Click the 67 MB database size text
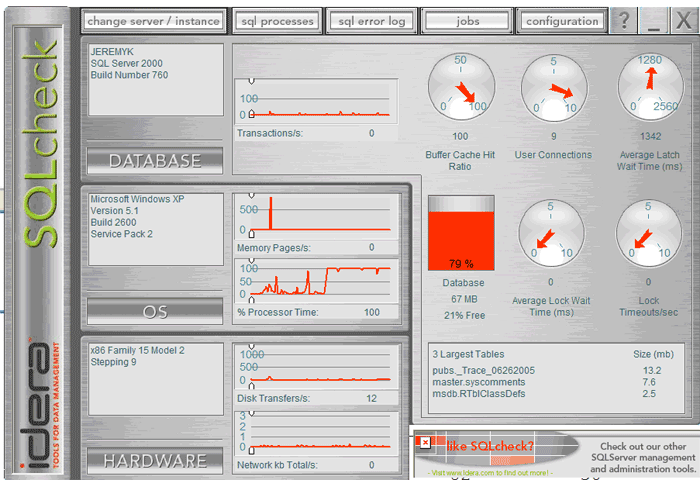This screenshot has height=480, width=700. pyautogui.click(x=464, y=299)
